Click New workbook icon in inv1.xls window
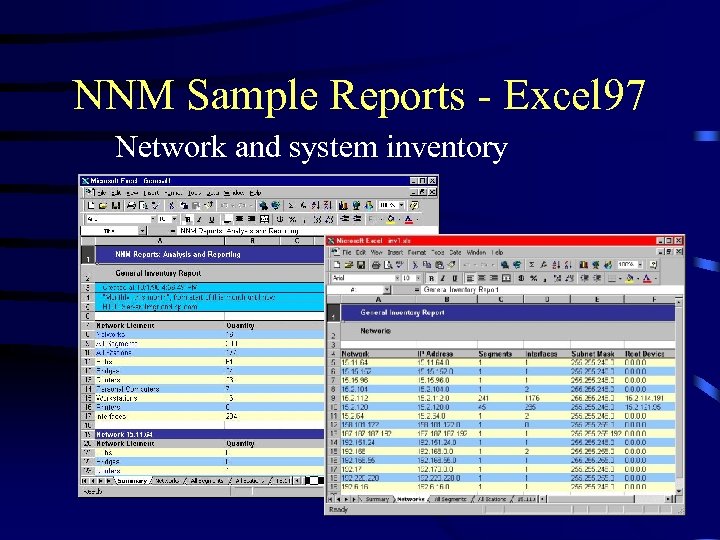Image resolution: width=720 pixels, height=540 pixels. point(337,265)
